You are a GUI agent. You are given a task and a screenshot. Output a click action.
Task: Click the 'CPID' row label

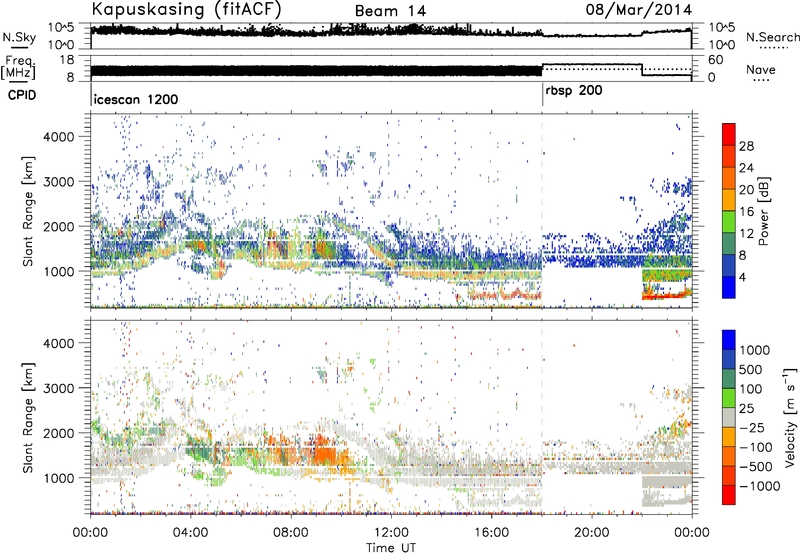coord(22,95)
